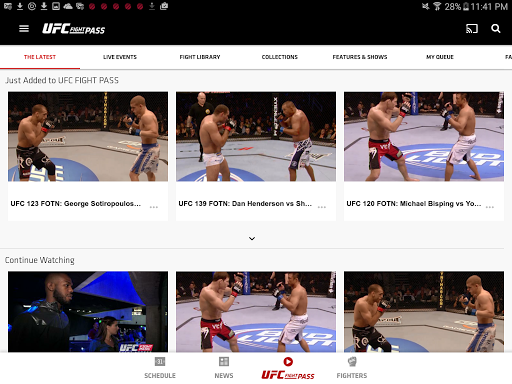The height and width of the screenshot is (384, 512).
Task: Open the Schedule calendar icon
Action: 160,361
